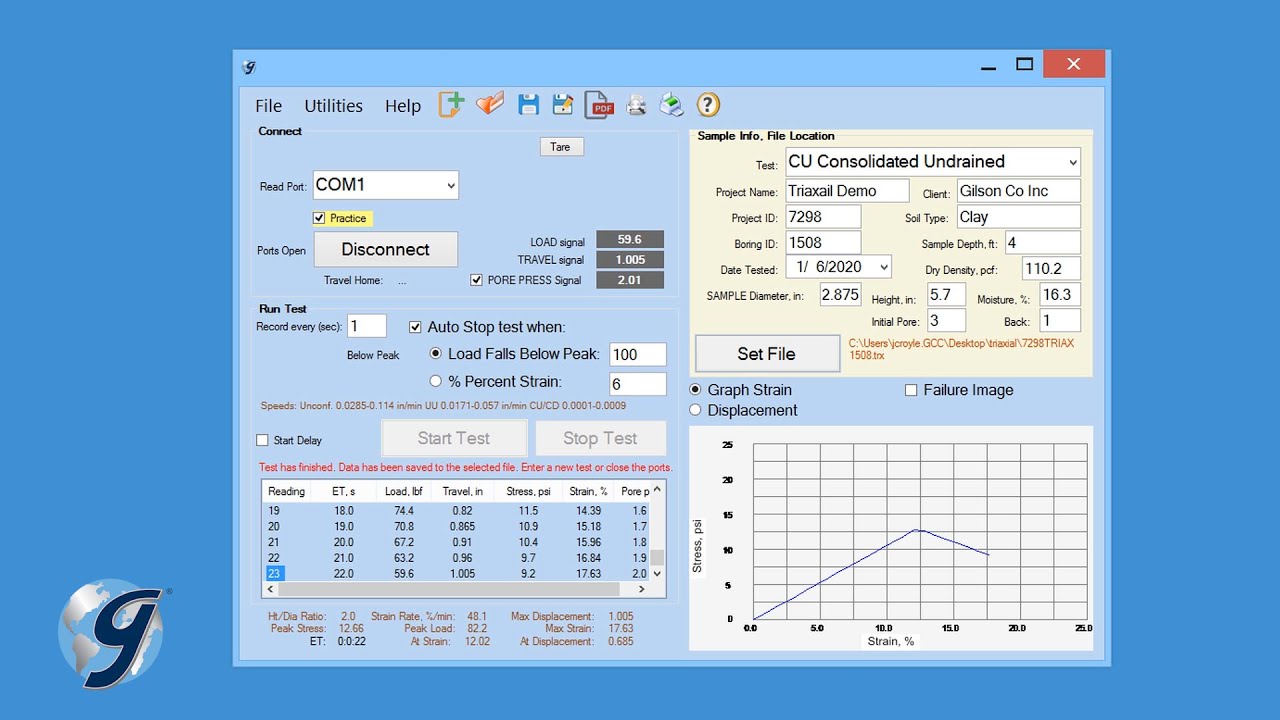The width and height of the screenshot is (1280, 720).
Task: Select Load Falls Below Peak option
Action: (x=436, y=354)
